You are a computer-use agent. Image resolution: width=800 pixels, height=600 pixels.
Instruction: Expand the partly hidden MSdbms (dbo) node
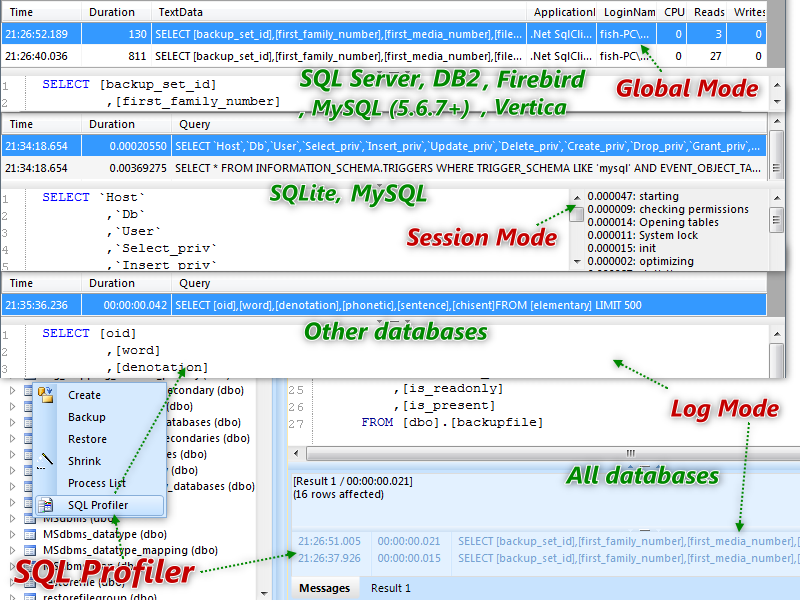coord(13,518)
